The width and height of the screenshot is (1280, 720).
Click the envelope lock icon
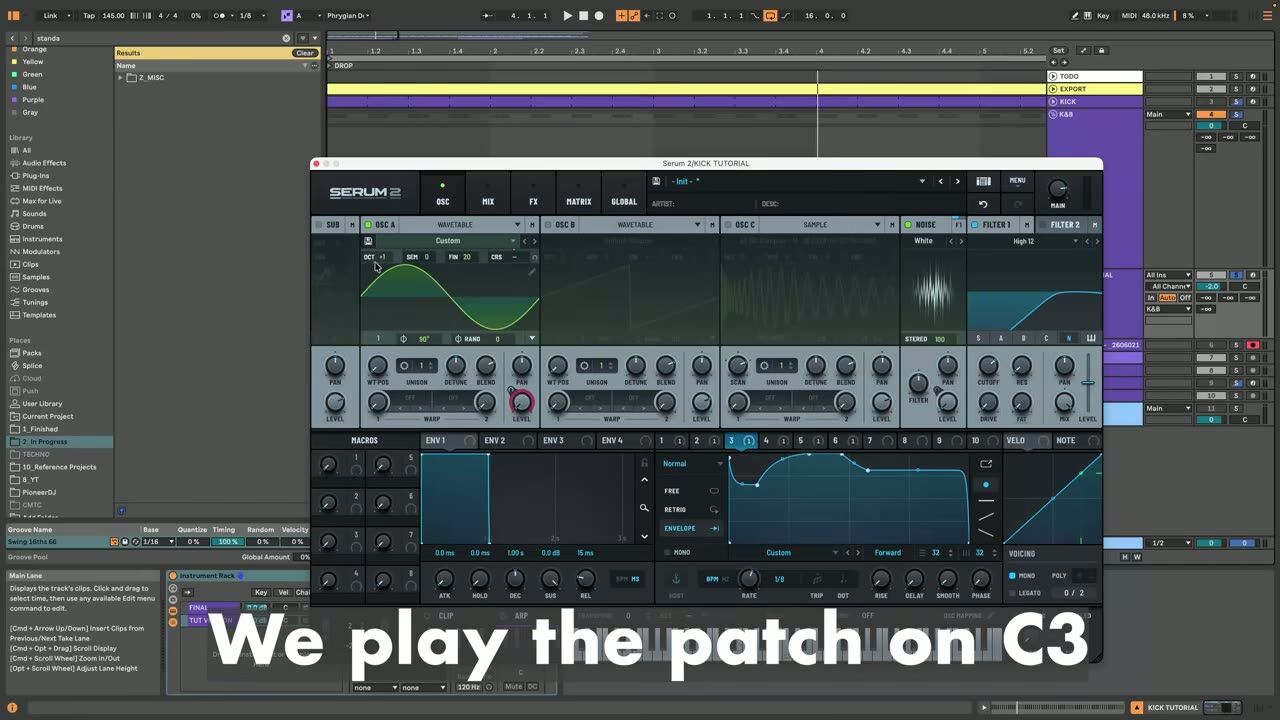[644, 463]
